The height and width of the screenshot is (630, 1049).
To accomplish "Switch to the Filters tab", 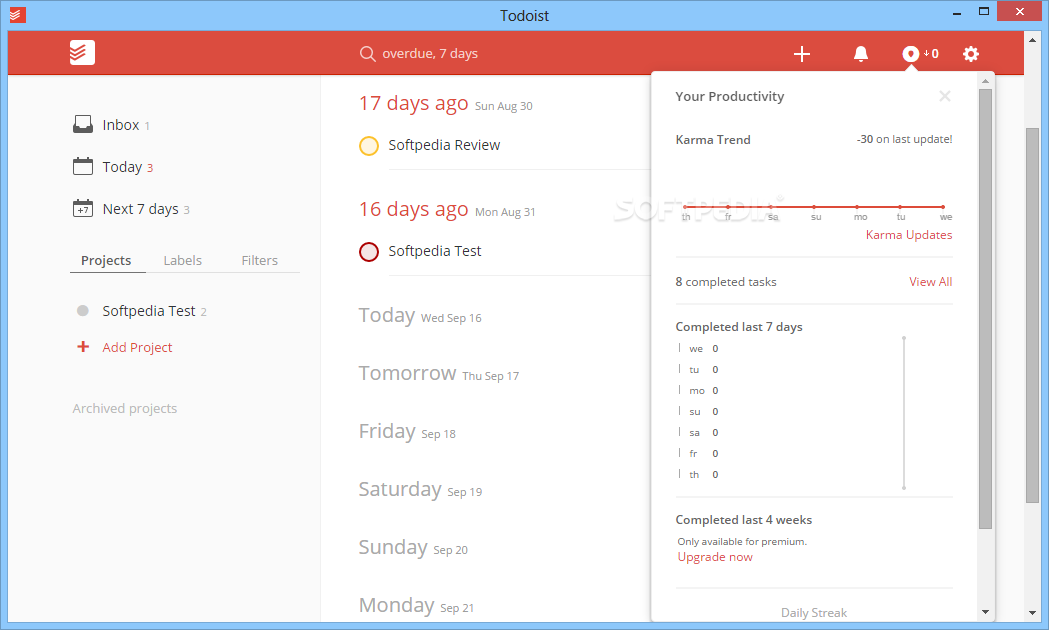I will pos(260,260).
